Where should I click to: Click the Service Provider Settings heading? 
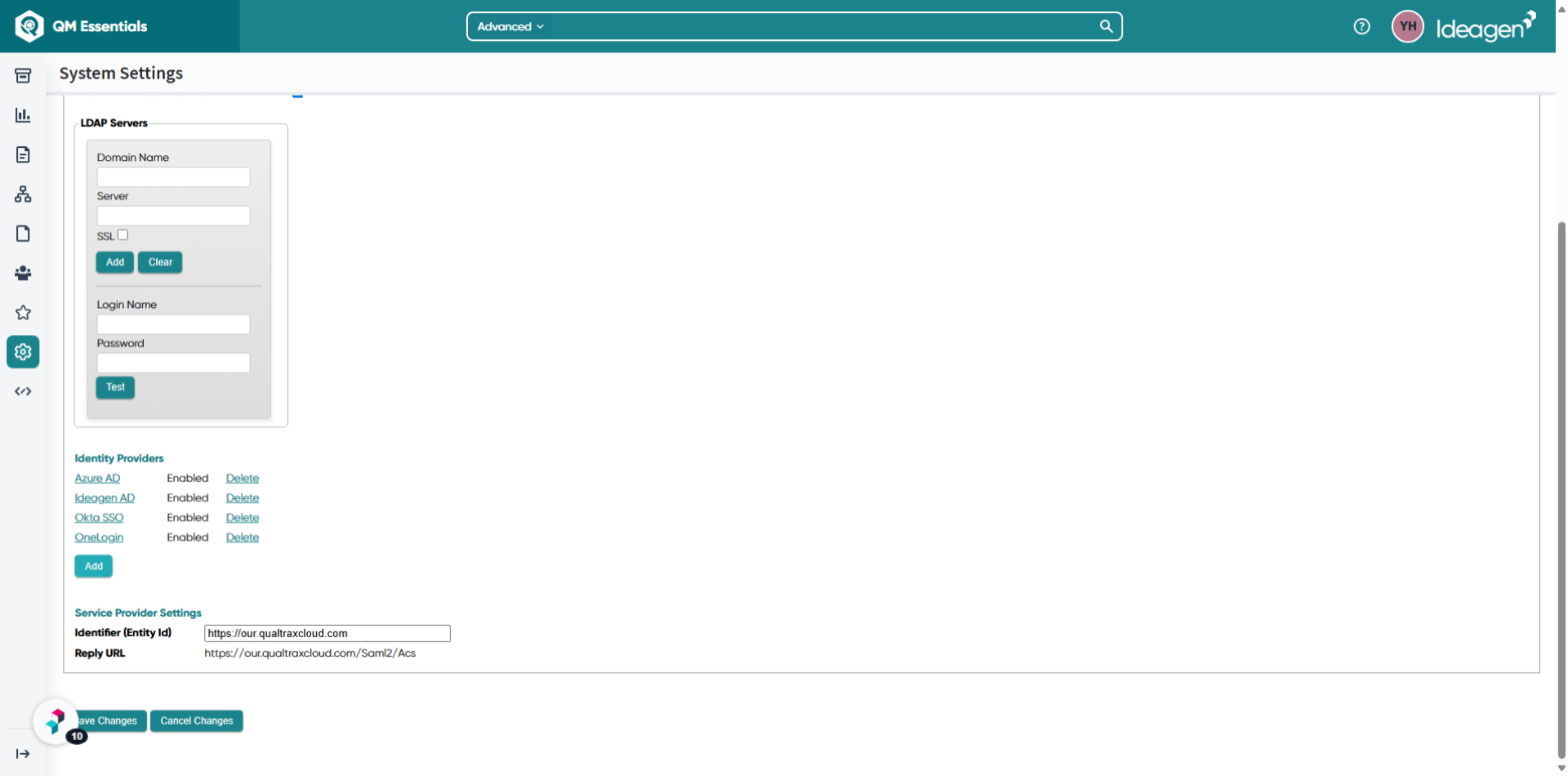pyautogui.click(x=138, y=613)
